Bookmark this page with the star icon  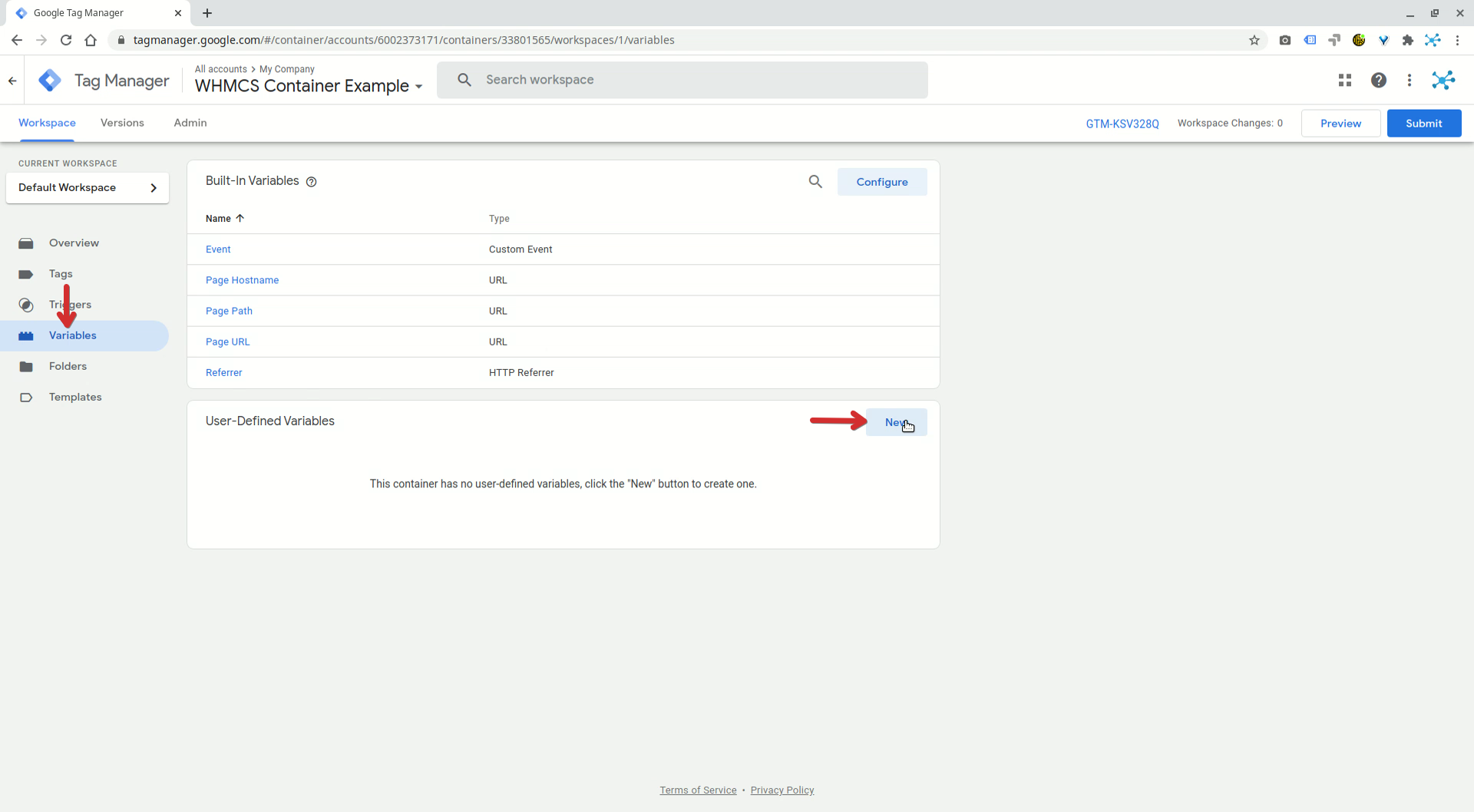pyautogui.click(x=1254, y=41)
